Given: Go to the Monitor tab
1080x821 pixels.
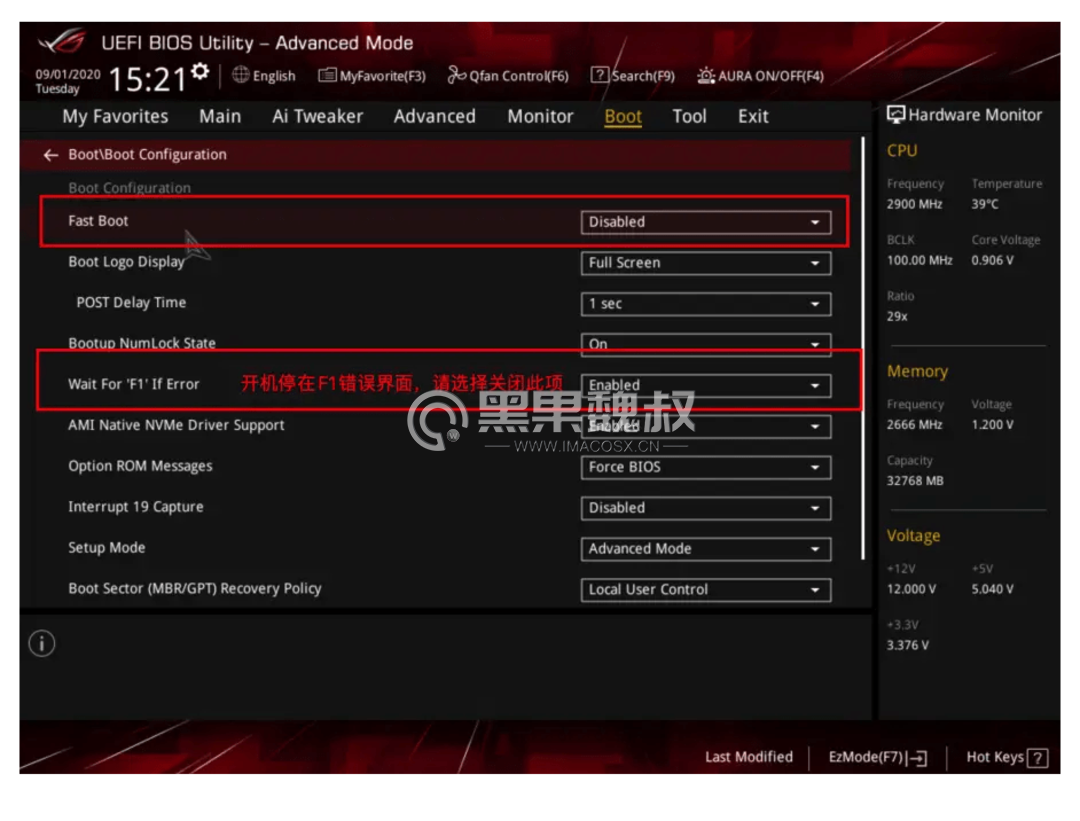Looking at the screenshot, I should coord(540,116).
